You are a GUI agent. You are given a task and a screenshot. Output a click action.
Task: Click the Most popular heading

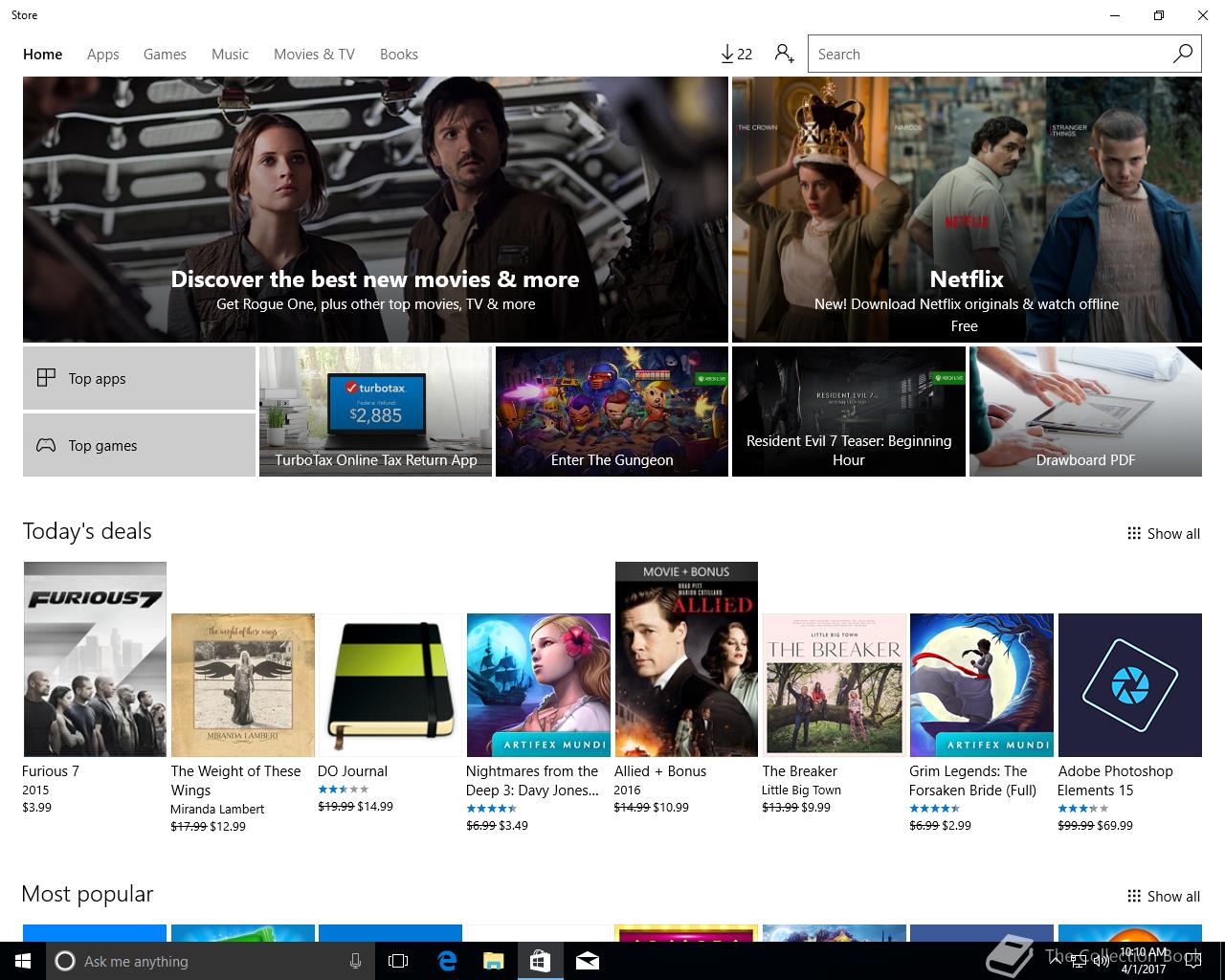pyautogui.click(x=87, y=894)
